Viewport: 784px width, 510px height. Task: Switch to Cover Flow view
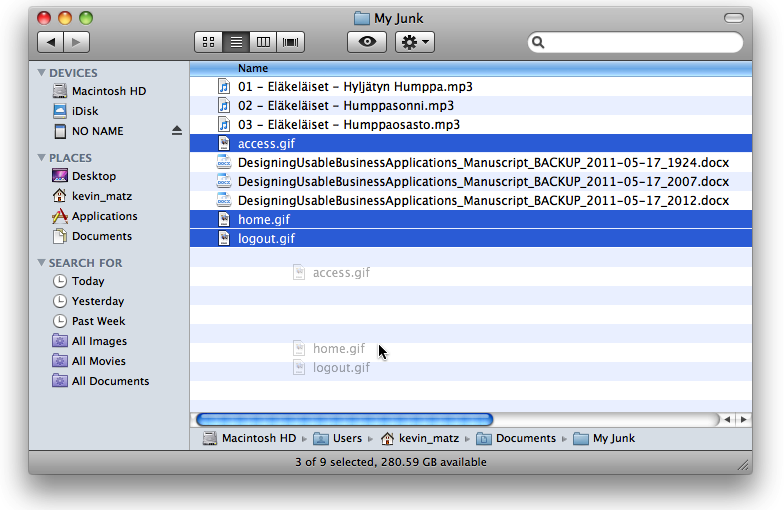pyautogui.click(x=290, y=42)
